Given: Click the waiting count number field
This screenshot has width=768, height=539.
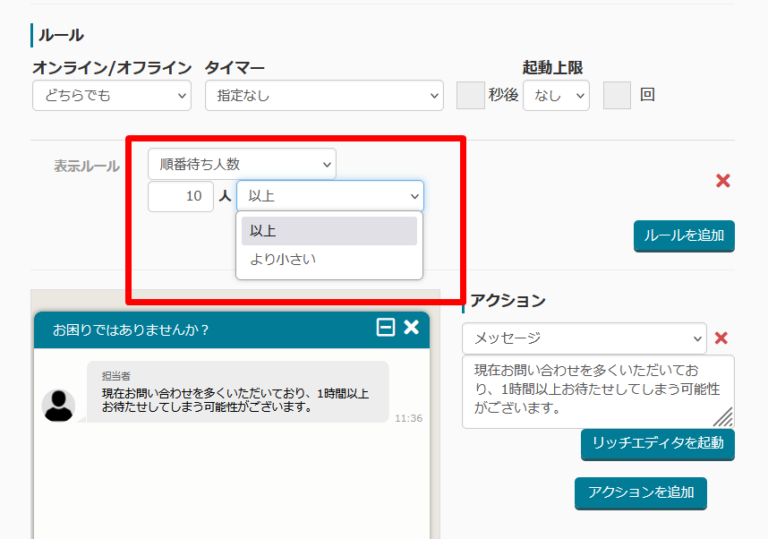Looking at the screenshot, I should pos(180,197).
